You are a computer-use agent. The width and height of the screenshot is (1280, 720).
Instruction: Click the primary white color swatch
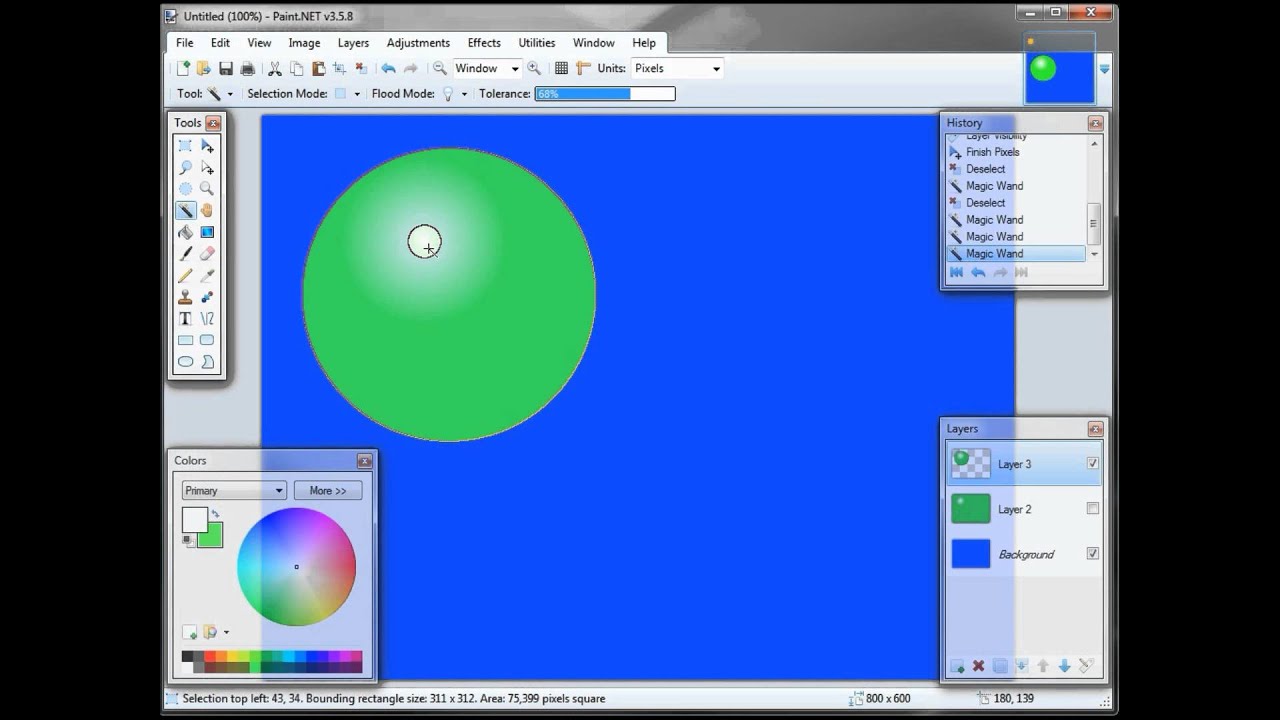click(x=194, y=520)
